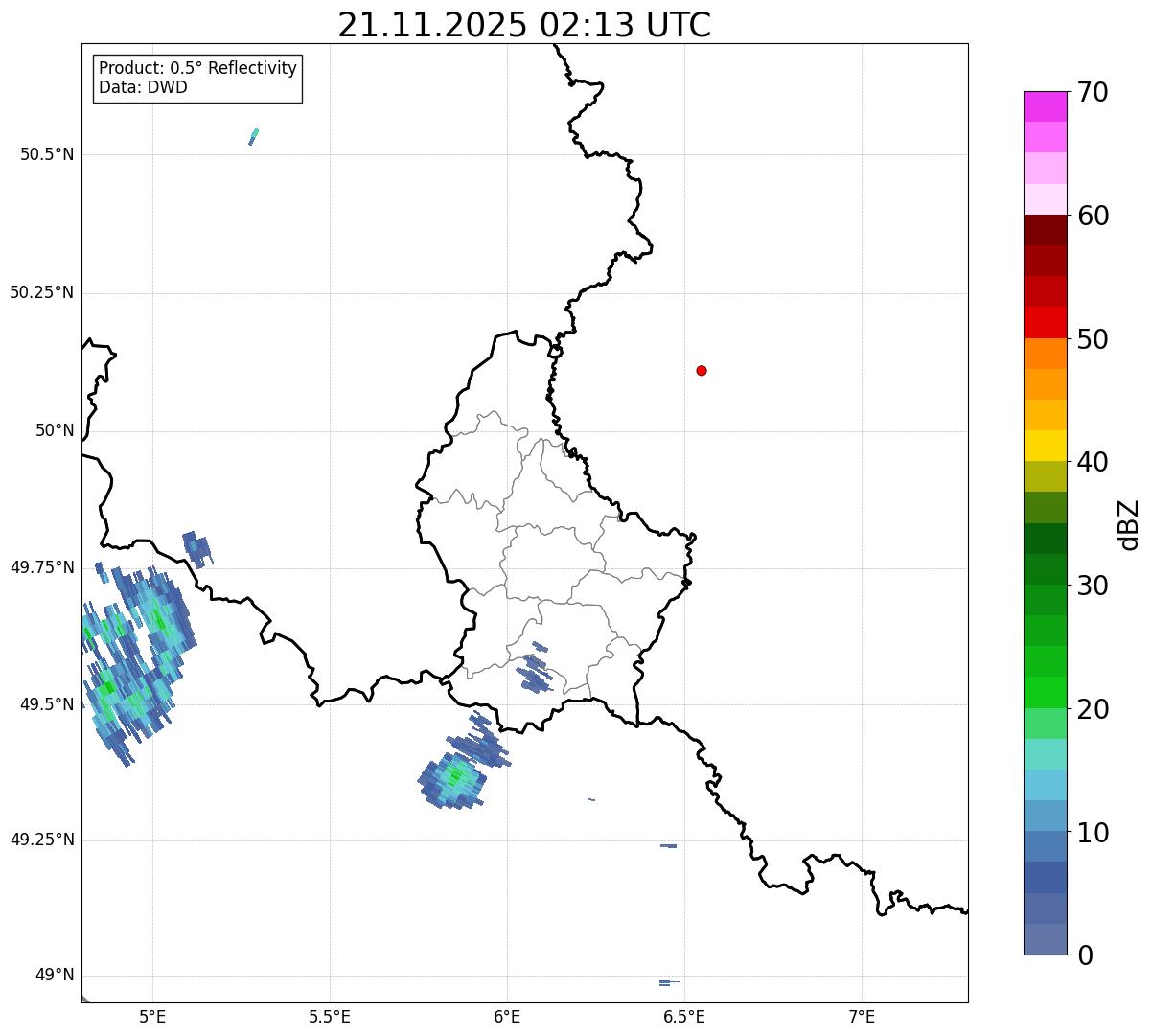Click the 7°E longitude label
Viewport: 1152px width, 1036px height.
click(862, 1016)
